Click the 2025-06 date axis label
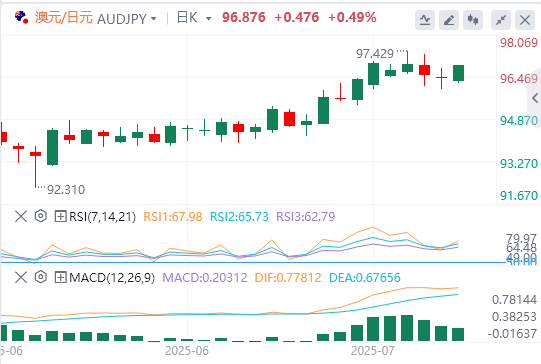This screenshot has height=364, width=541. click(x=187, y=351)
